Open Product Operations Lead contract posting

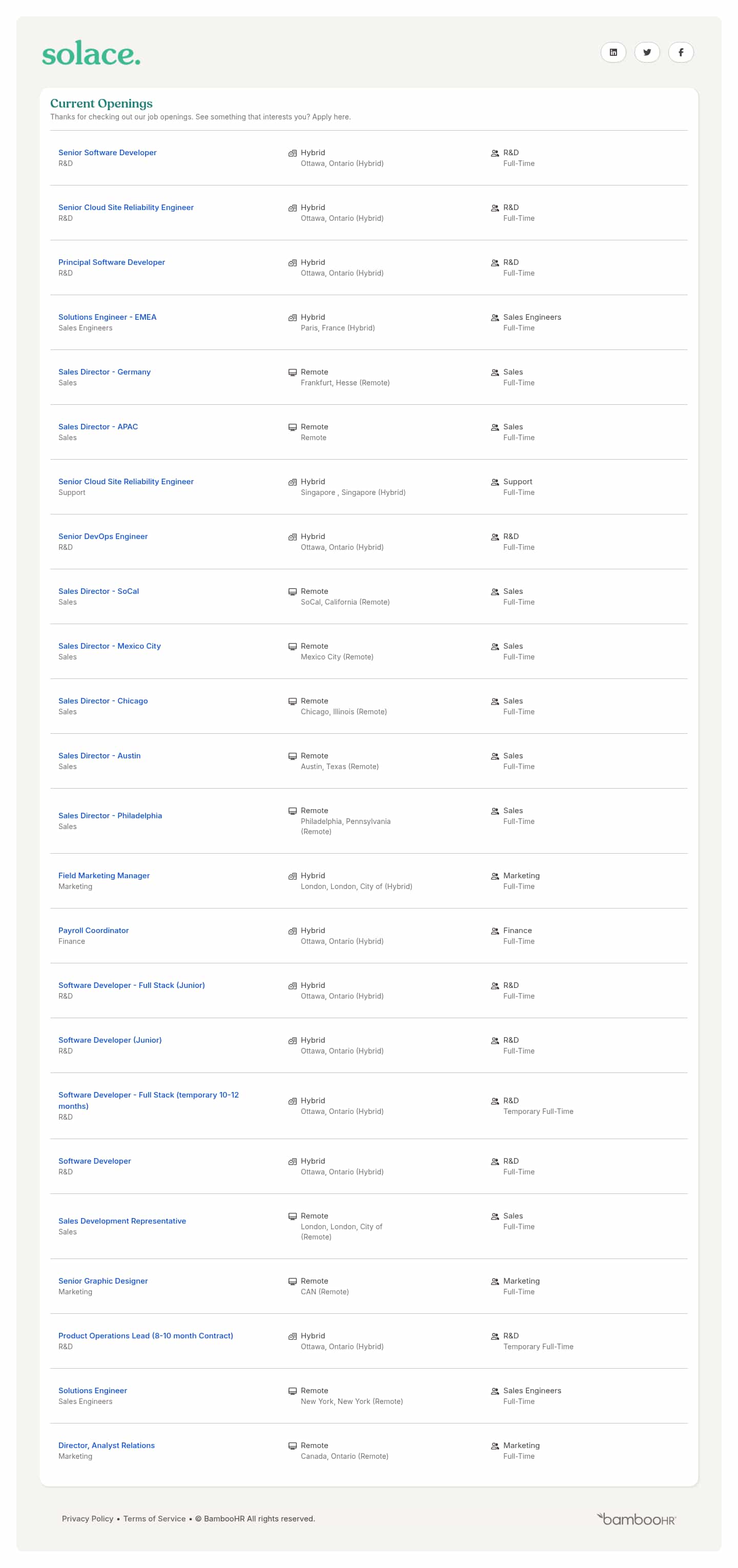pyautogui.click(x=146, y=1335)
